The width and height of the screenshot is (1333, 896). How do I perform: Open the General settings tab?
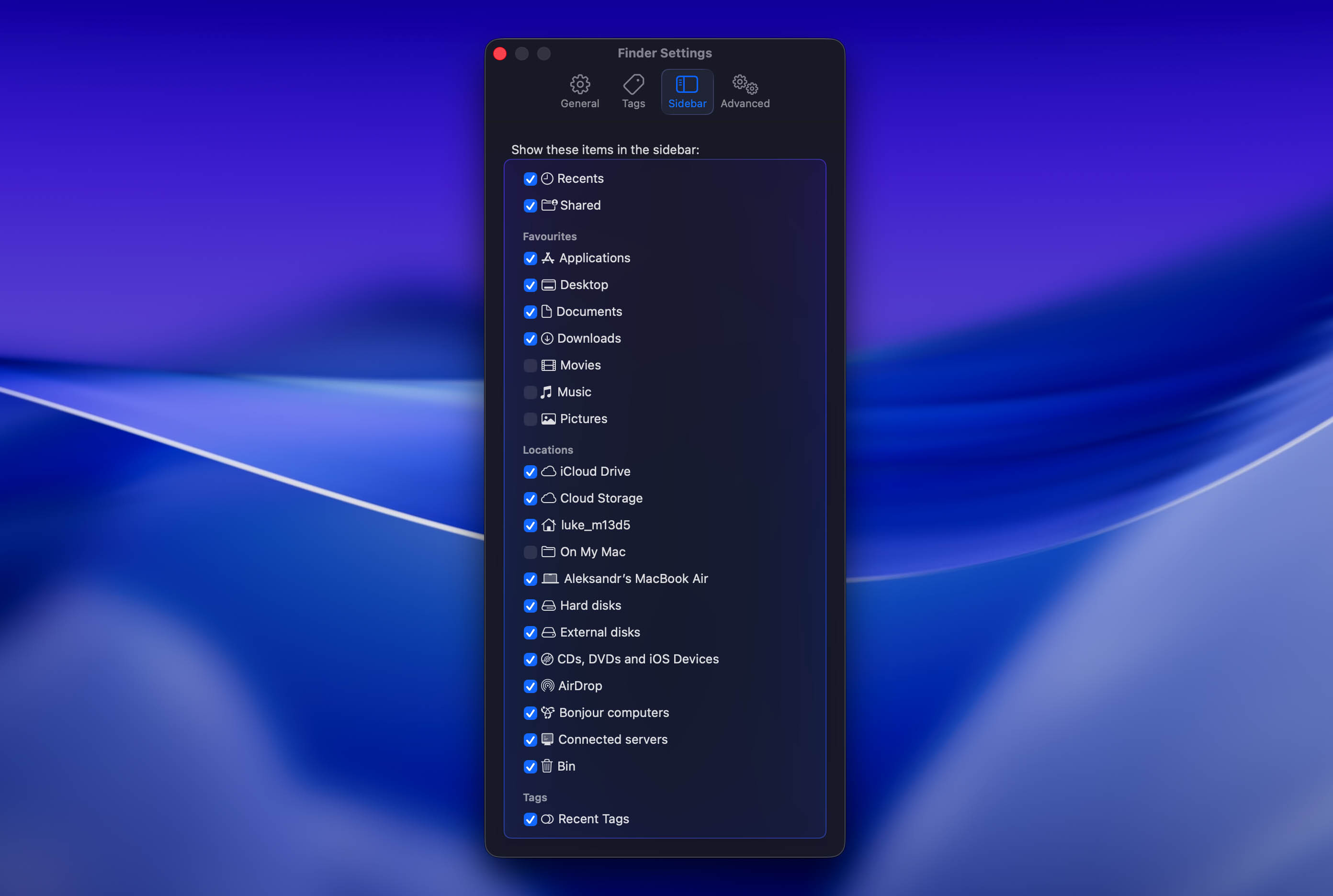[580, 91]
